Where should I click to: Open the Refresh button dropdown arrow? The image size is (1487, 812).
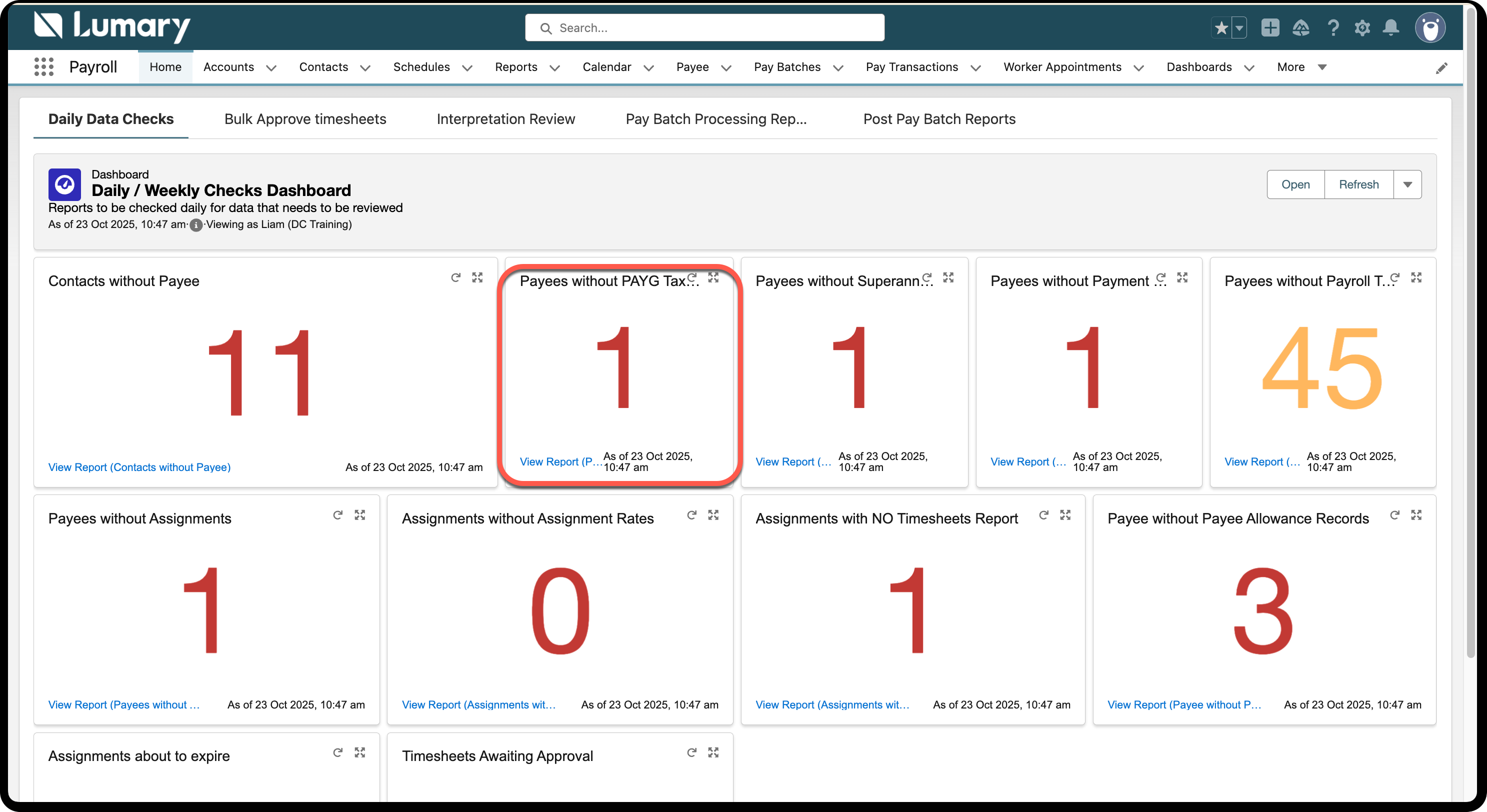pos(1407,184)
